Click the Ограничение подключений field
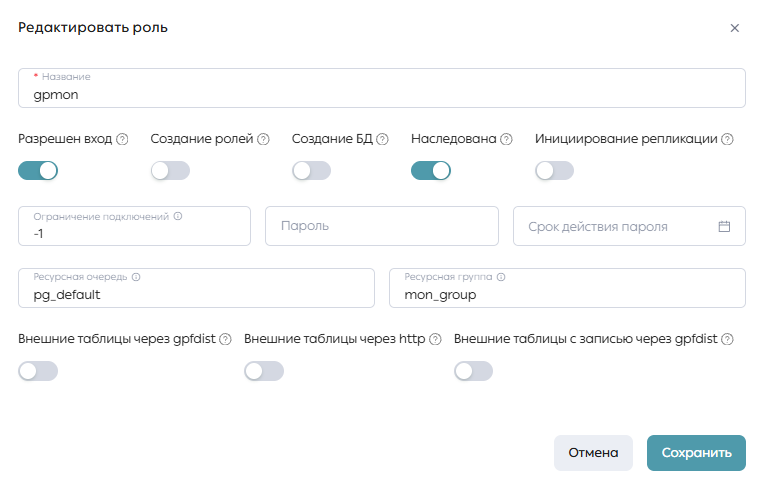 tap(135, 226)
